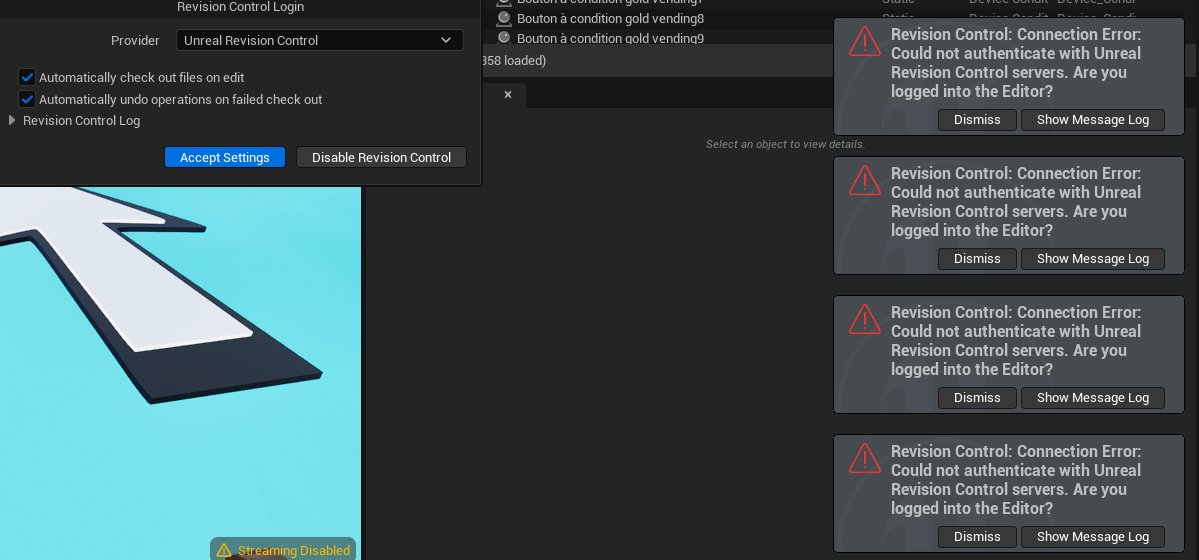Click the Revision Control Login title

[x=240, y=7]
